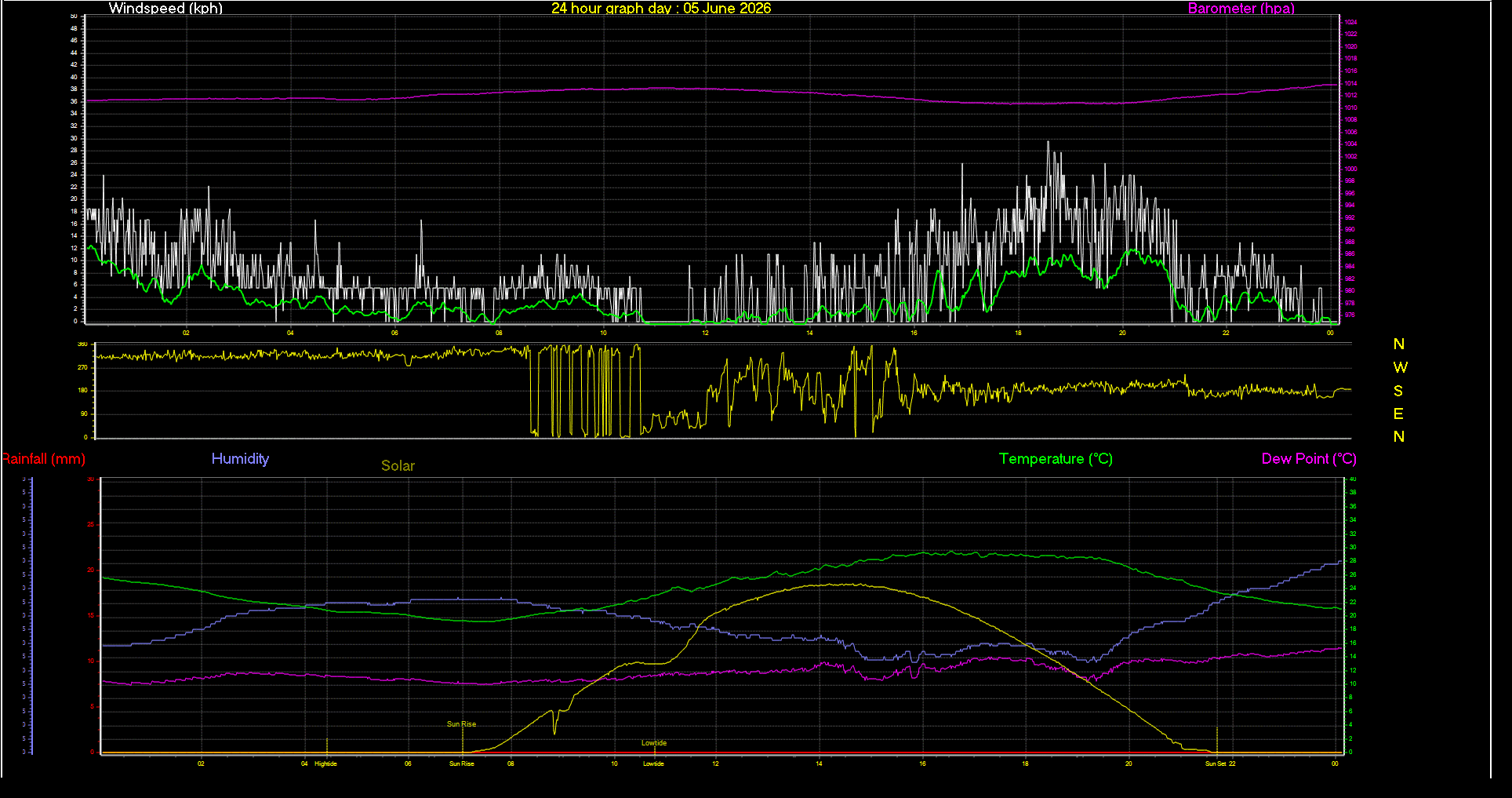Screen dimensions: 1512x798
Task: Click the 'Hightide' marker on the time axis
Action: [325, 763]
